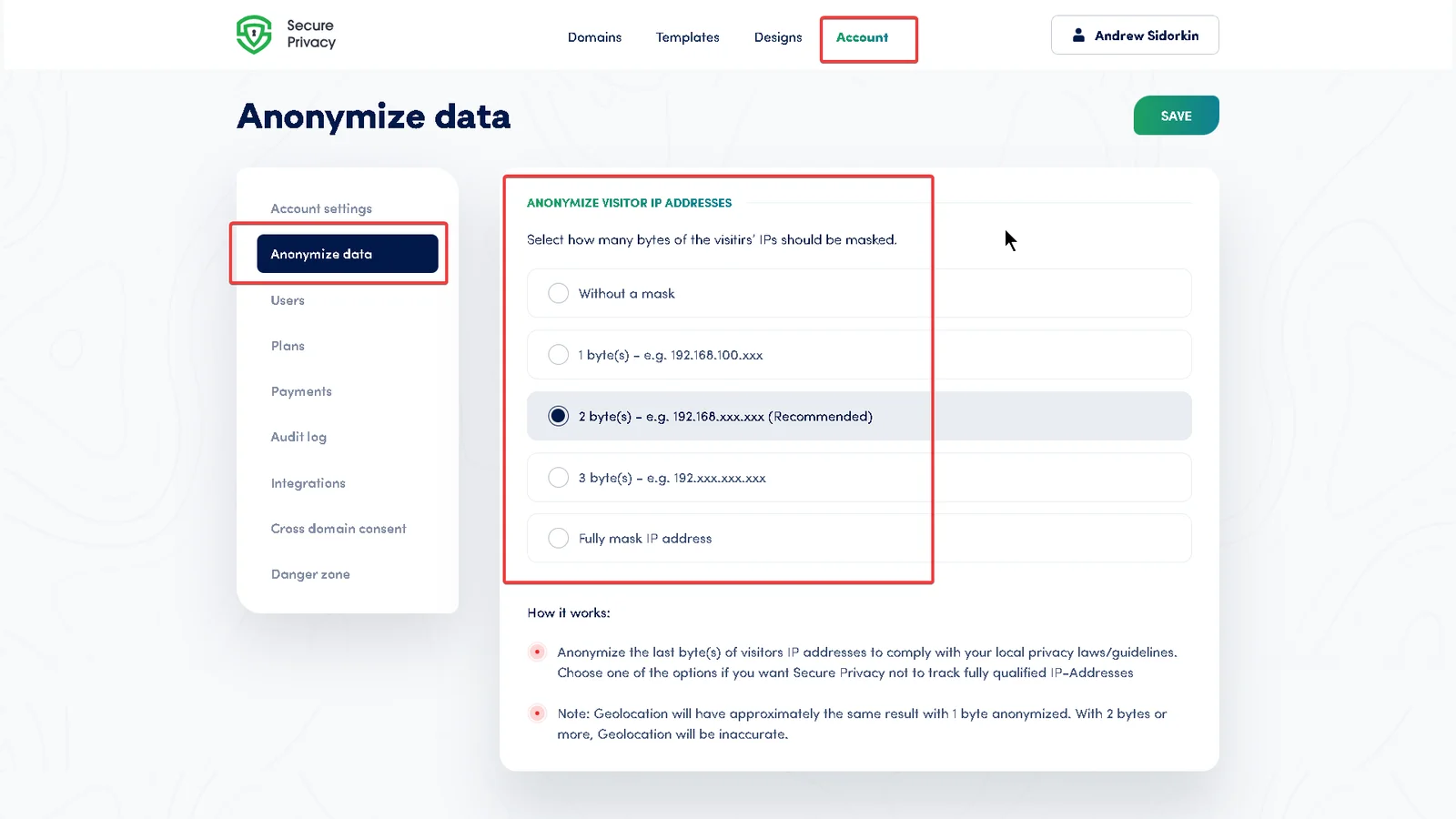Open the Audit log
The height and width of the screenshot is (819, 1456).
tap(298, 437)
